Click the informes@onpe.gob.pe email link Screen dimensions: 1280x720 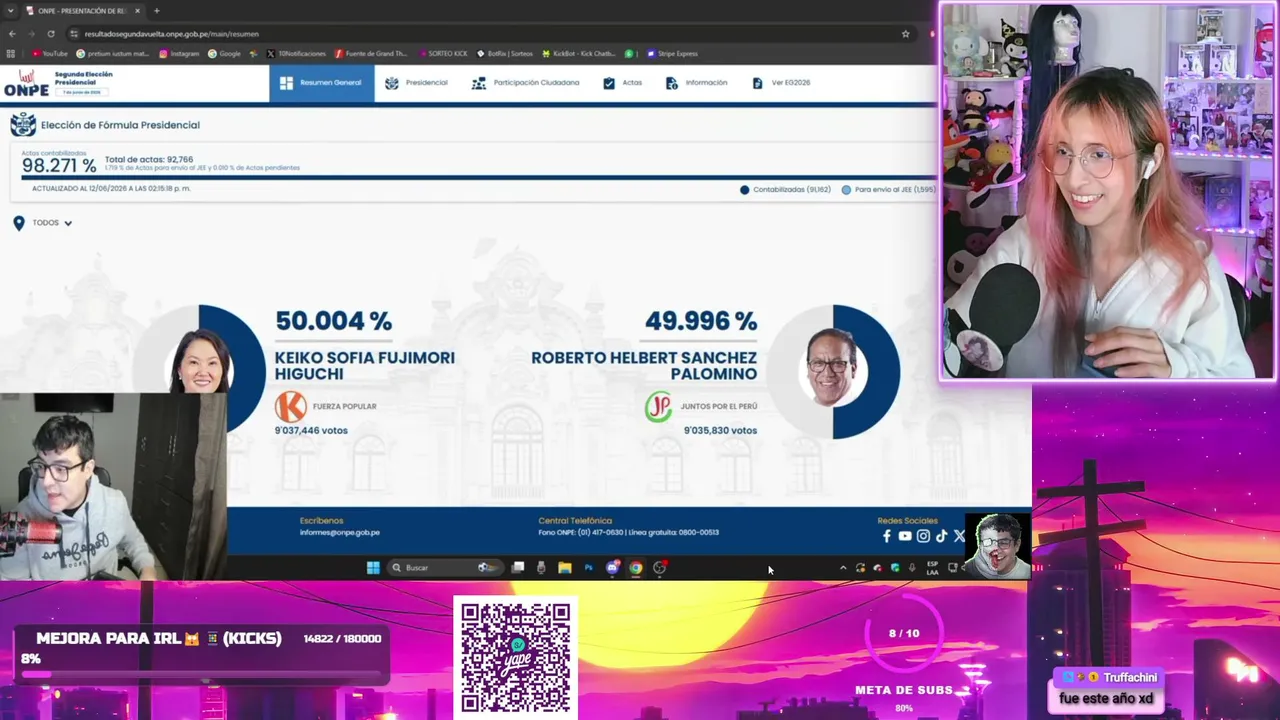(x=339, y=532)
